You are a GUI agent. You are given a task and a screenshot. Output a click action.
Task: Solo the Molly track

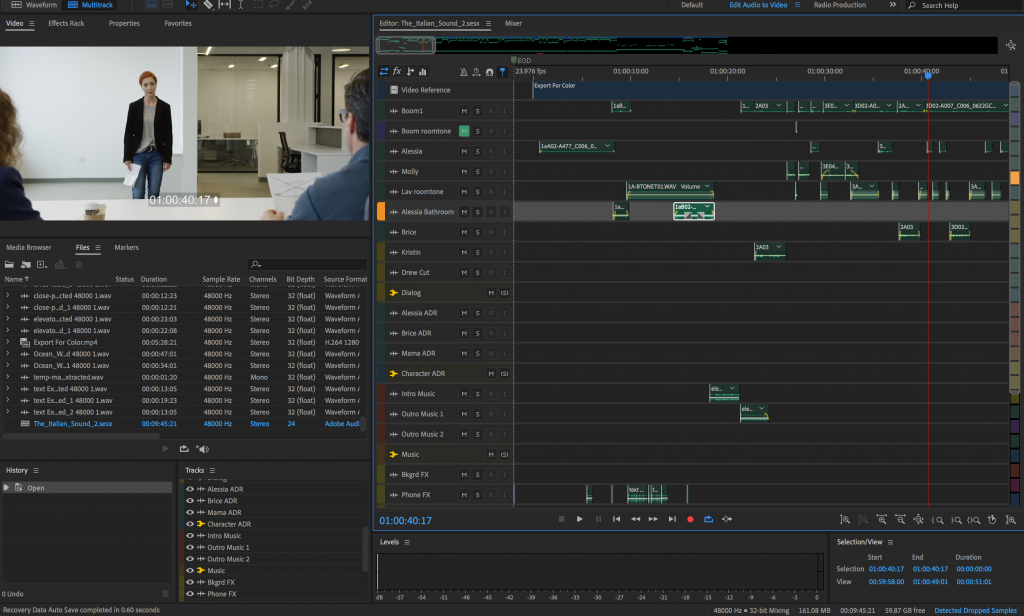[x=477, y=172]
